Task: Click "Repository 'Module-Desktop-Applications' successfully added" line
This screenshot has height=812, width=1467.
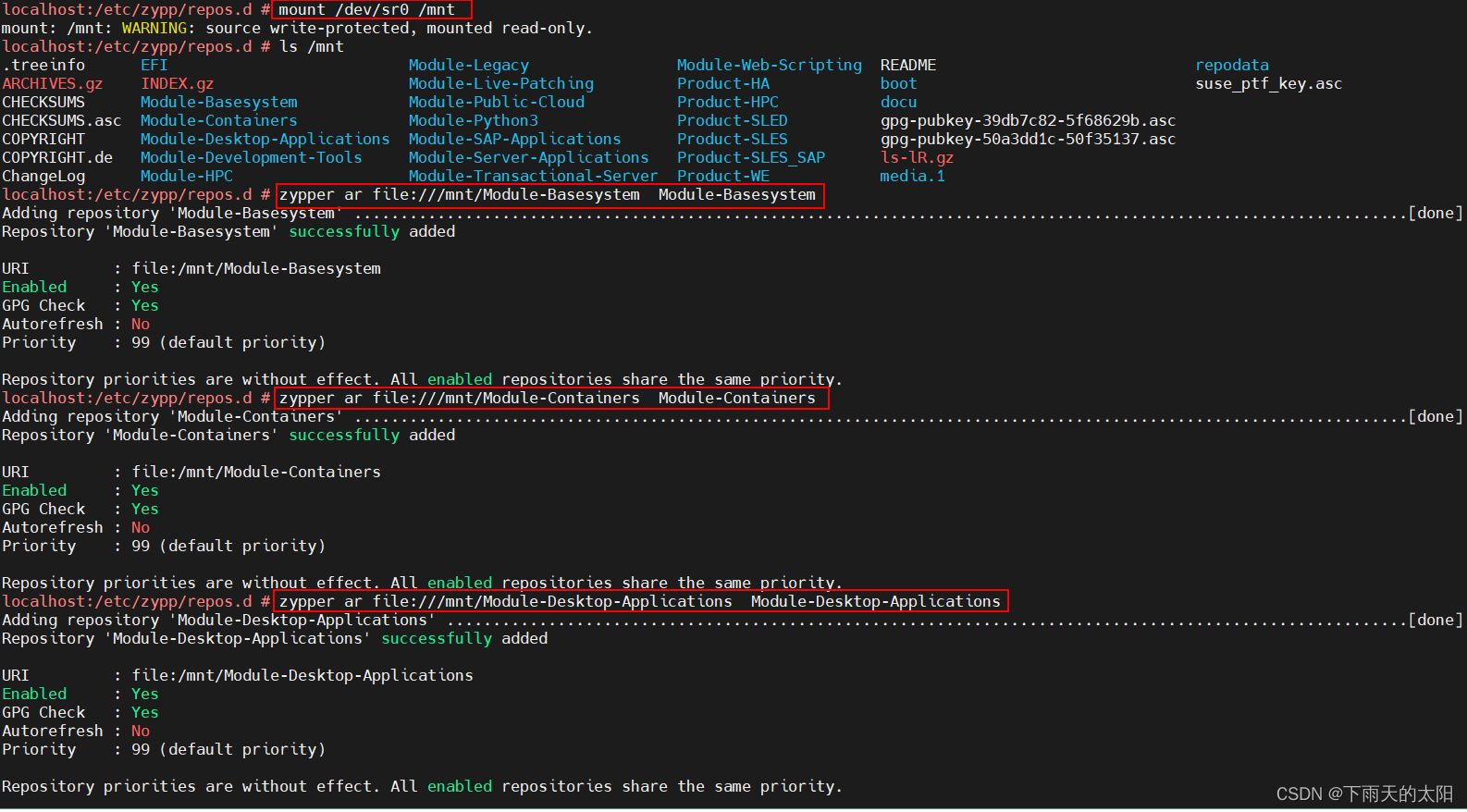Action: (275, 638)
